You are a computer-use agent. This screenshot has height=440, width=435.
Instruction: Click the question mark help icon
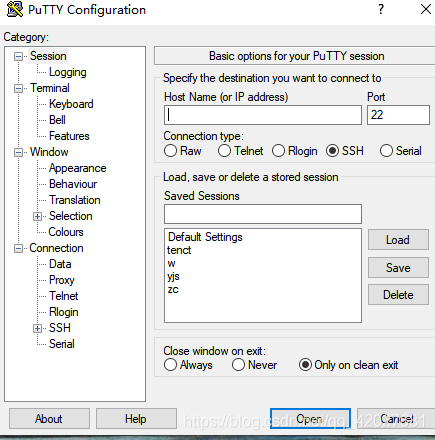(381, 9)
